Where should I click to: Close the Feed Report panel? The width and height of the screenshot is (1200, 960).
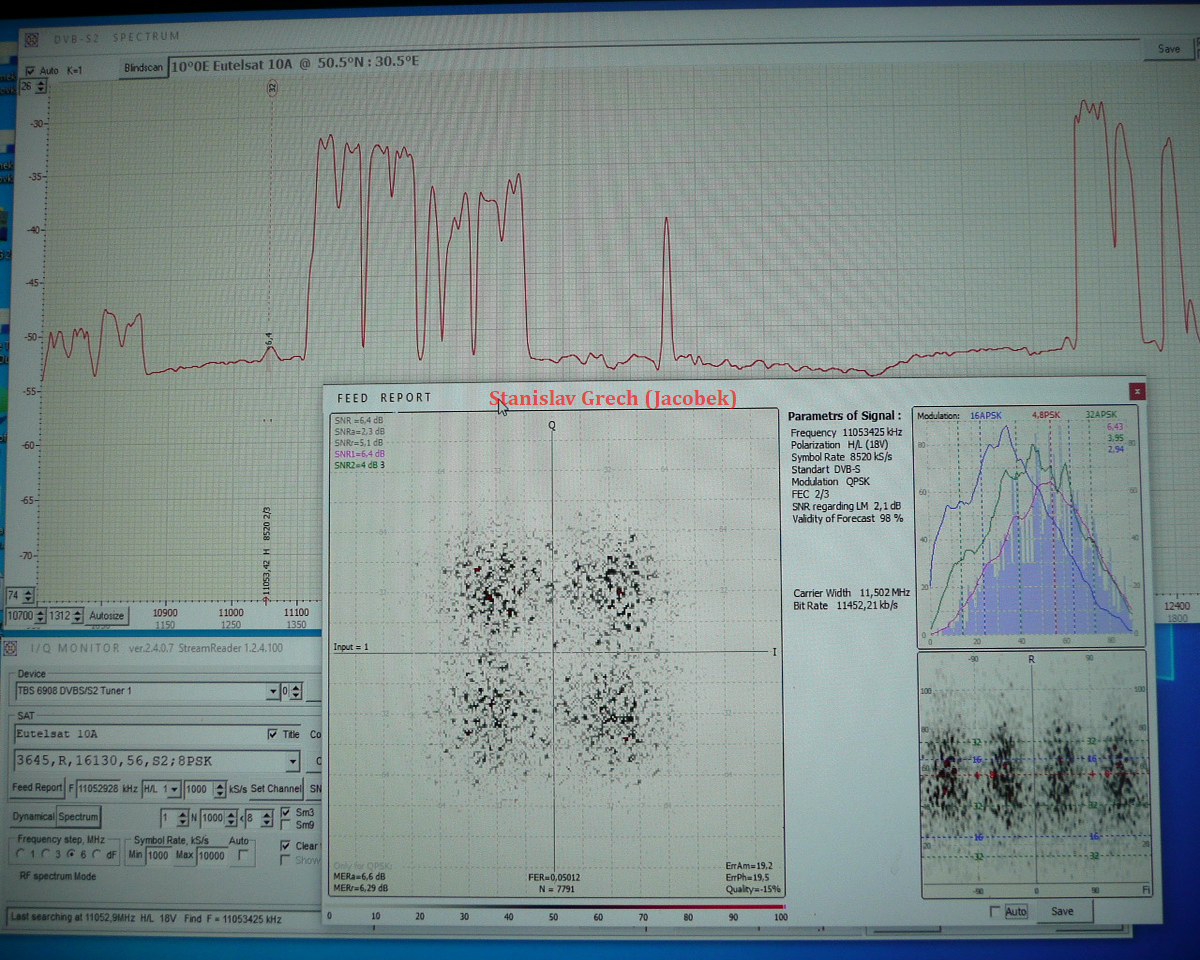tap(1136, 391)
